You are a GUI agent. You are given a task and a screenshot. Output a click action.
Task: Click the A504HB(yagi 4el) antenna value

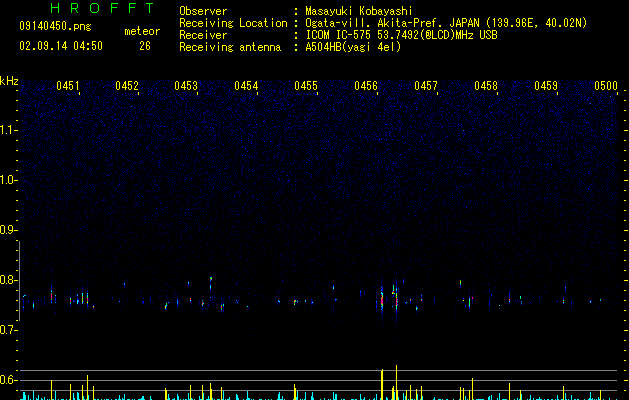(x=353, y=47)
